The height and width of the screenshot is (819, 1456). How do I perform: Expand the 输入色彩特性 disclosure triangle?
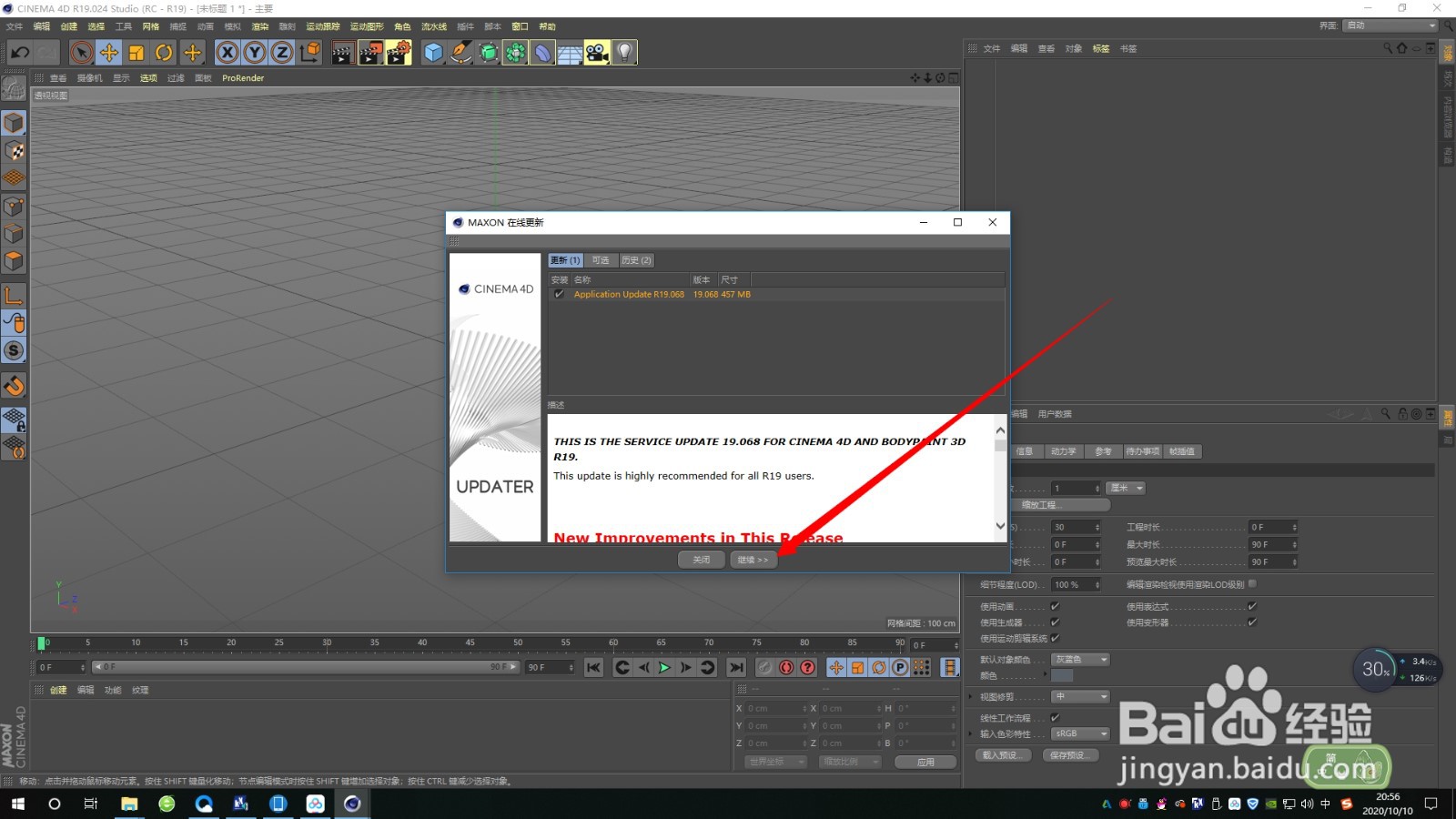971,733
